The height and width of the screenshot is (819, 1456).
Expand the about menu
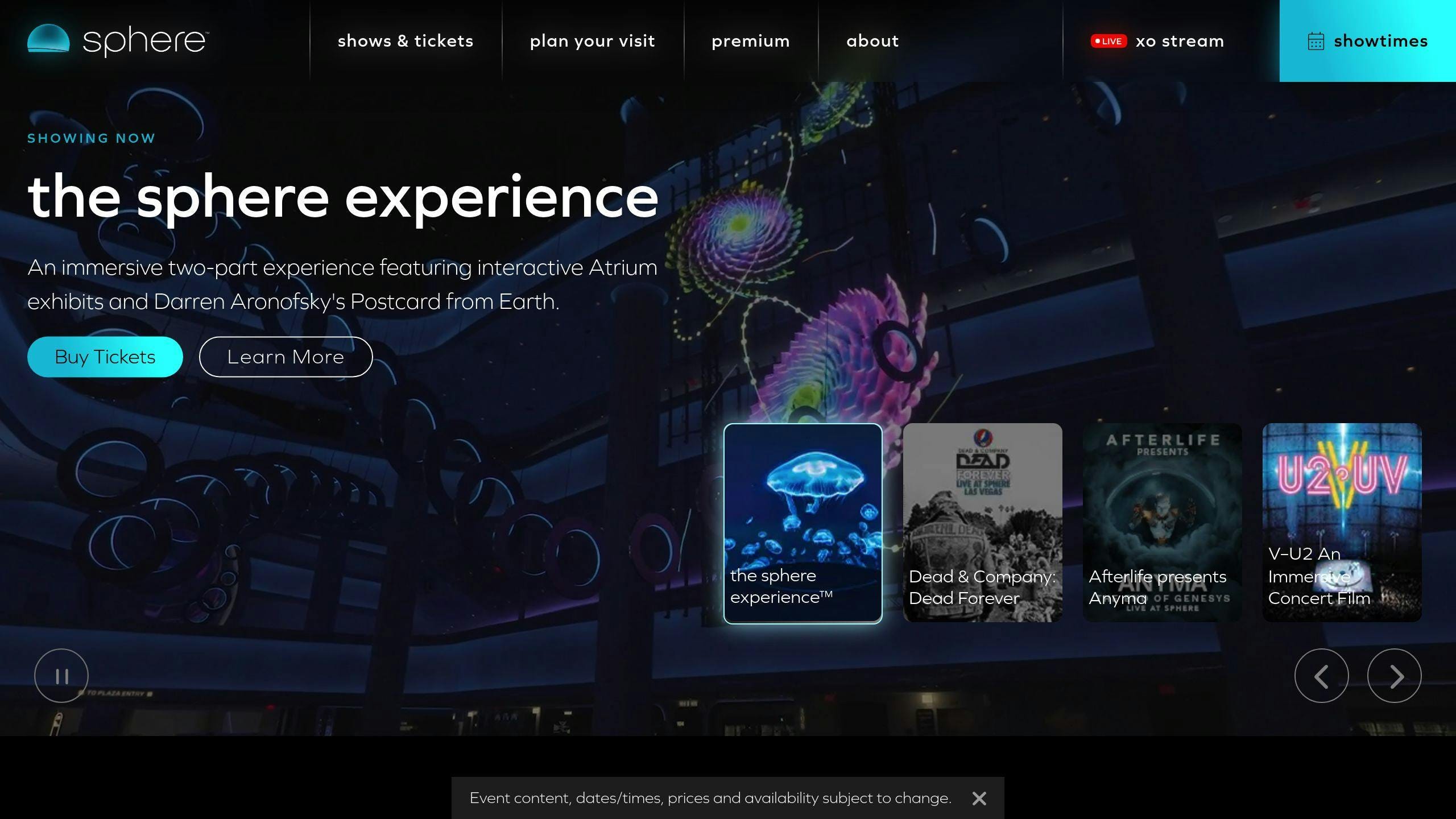(x=872, y=41)
